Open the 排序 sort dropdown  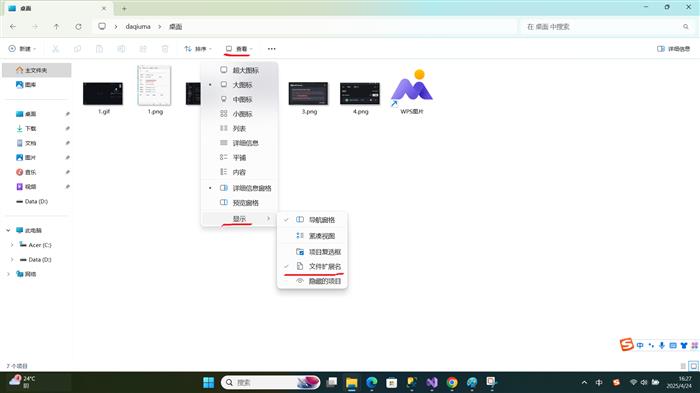(198, 49)
